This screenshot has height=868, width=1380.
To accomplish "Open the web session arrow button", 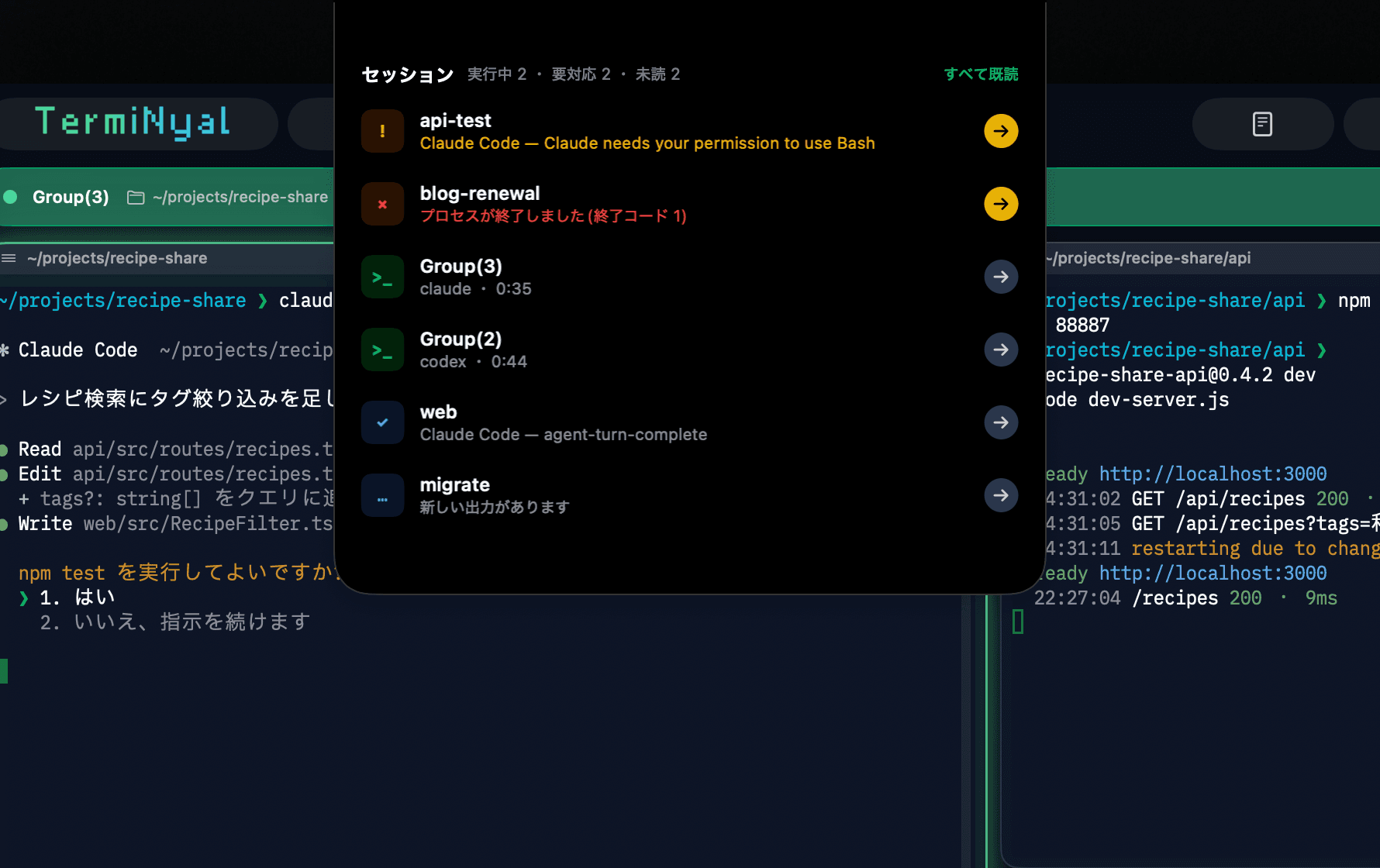I will pos(1001,422).
